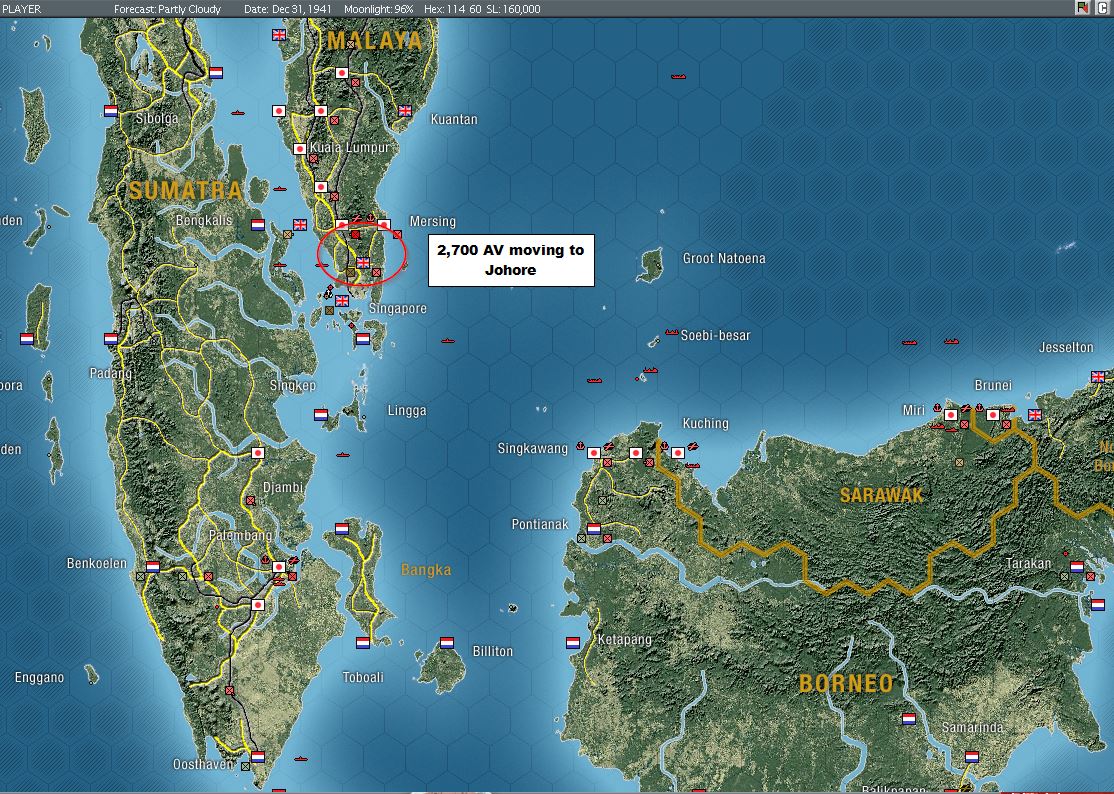This screenshot has width=1114, height=794.
Task: Select the red ship icon beside Soebi-besar
Action: [671, 332]
